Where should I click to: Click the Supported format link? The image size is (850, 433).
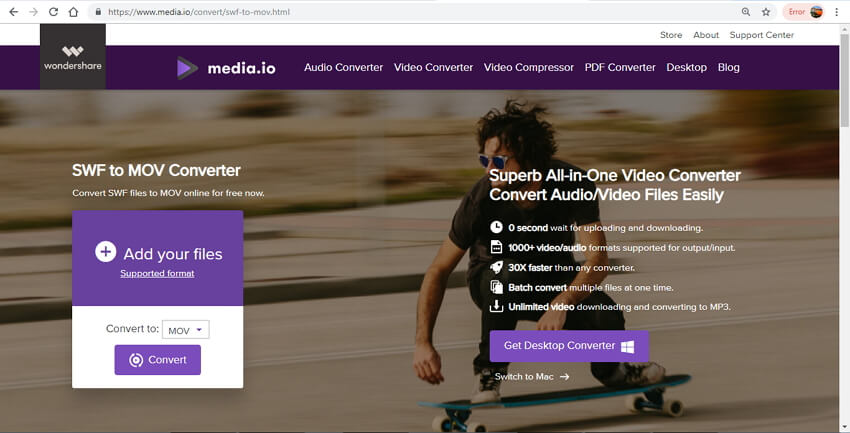[157, 273]
